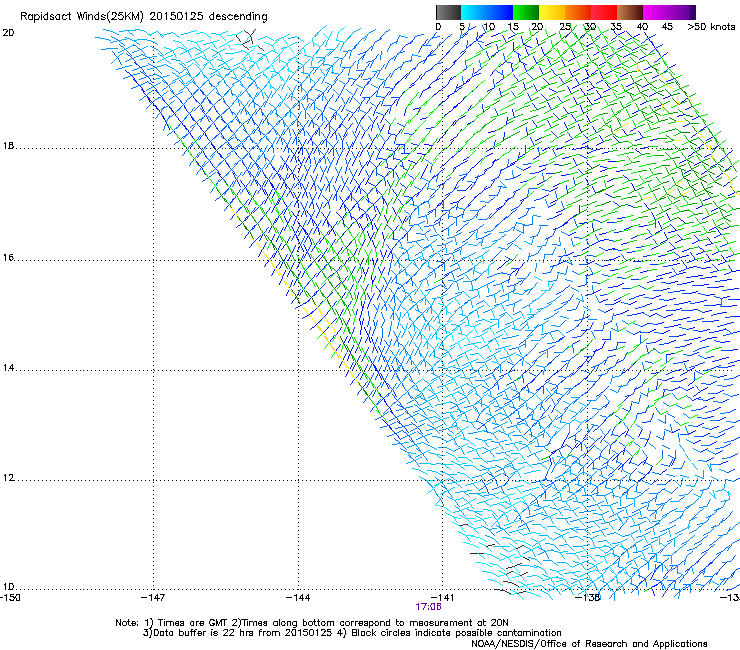
Task: Click the latitude label '20'
Action: click(8, 33)
